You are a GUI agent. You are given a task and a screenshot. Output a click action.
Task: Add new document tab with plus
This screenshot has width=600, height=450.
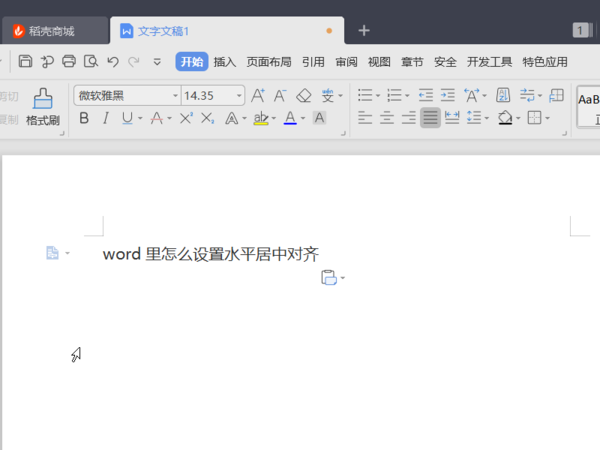click(x=364, y=31)
